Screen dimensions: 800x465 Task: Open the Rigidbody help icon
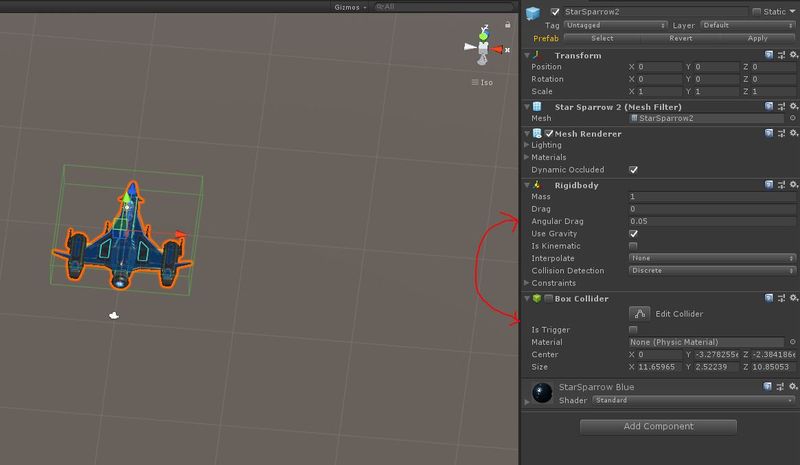769,184
